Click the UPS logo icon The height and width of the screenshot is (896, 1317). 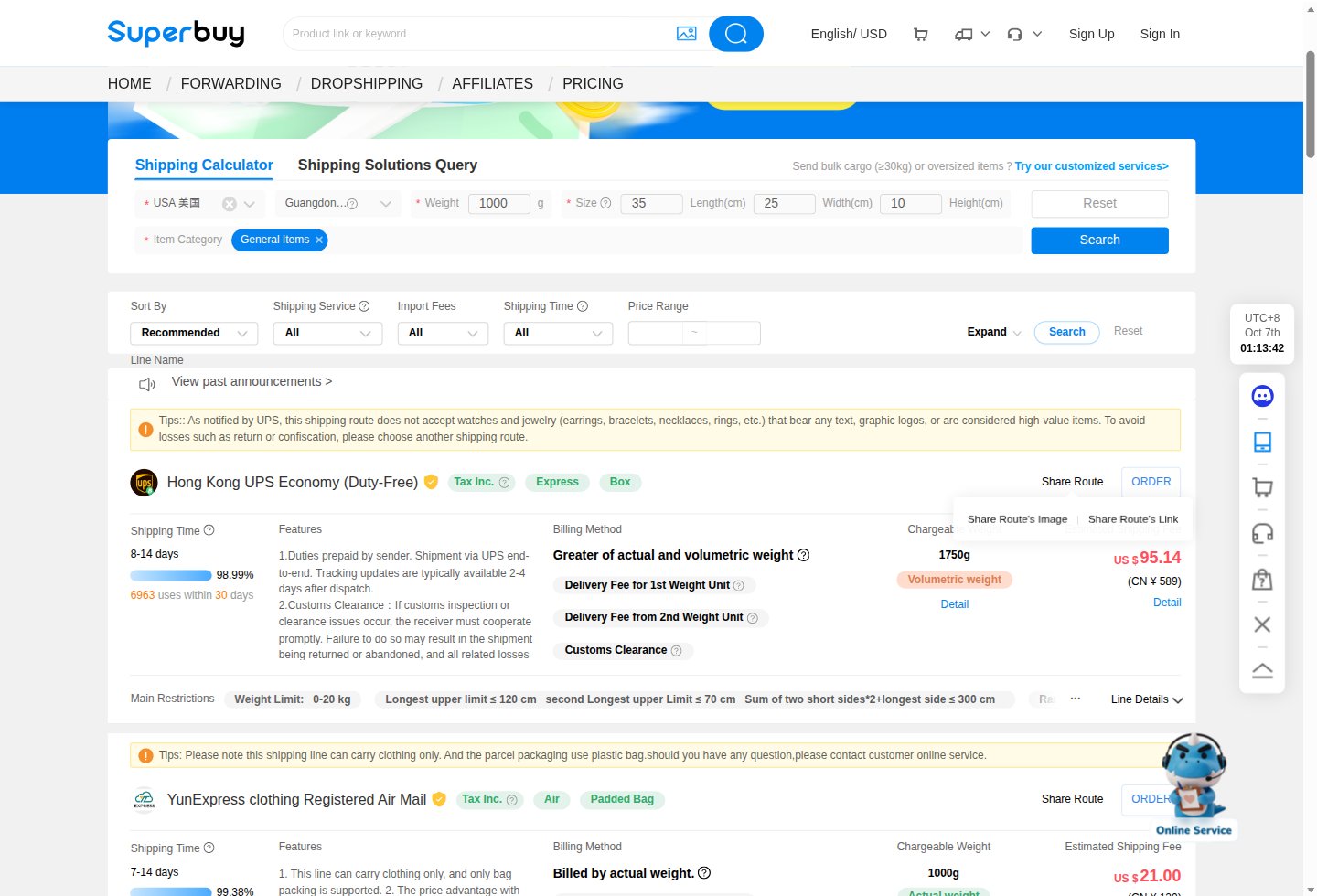tap(144, 482)
